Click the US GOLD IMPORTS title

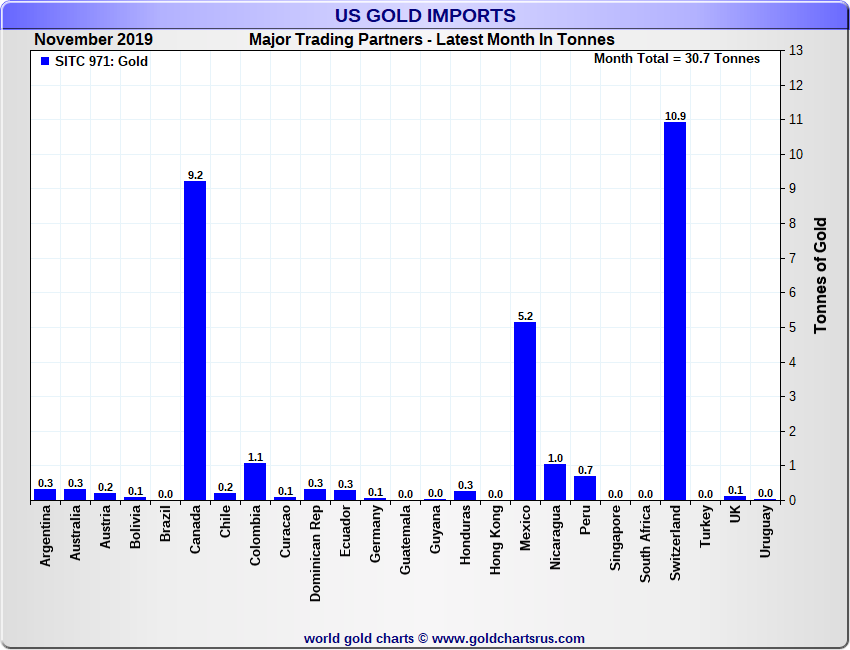426,16
